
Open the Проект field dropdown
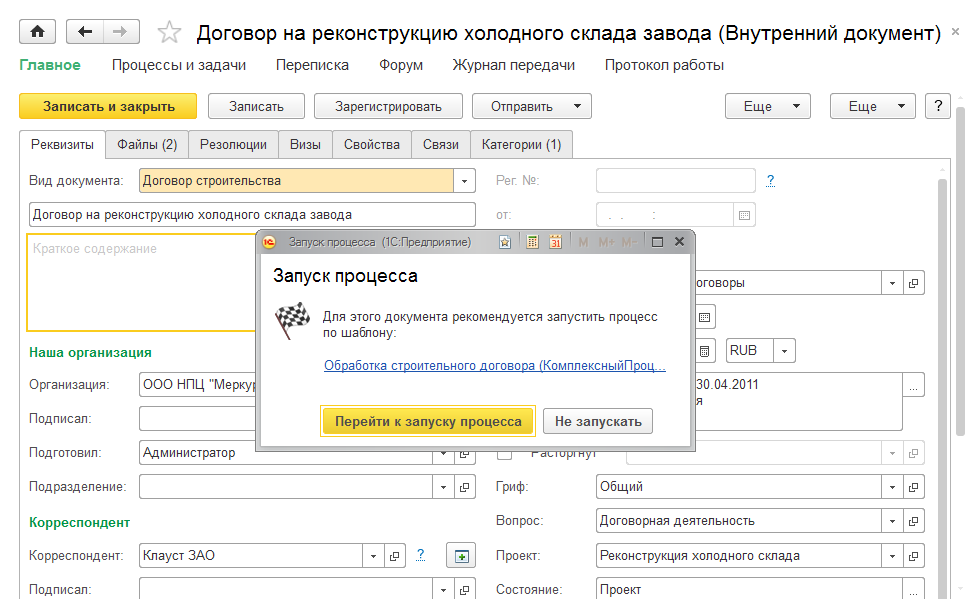pyautogui.click(x=893, y=556)
